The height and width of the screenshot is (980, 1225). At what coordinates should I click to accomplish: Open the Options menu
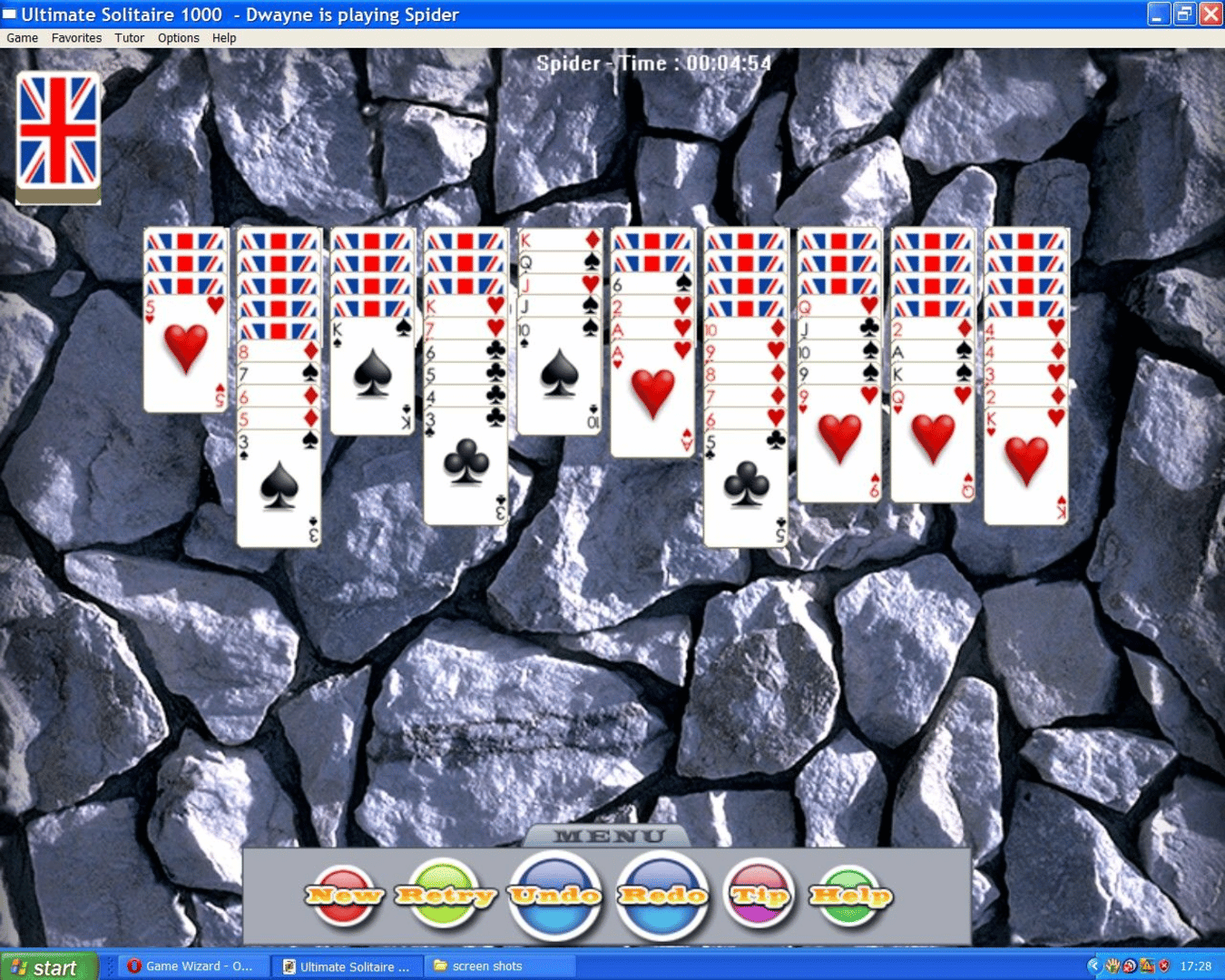(178, 38)
